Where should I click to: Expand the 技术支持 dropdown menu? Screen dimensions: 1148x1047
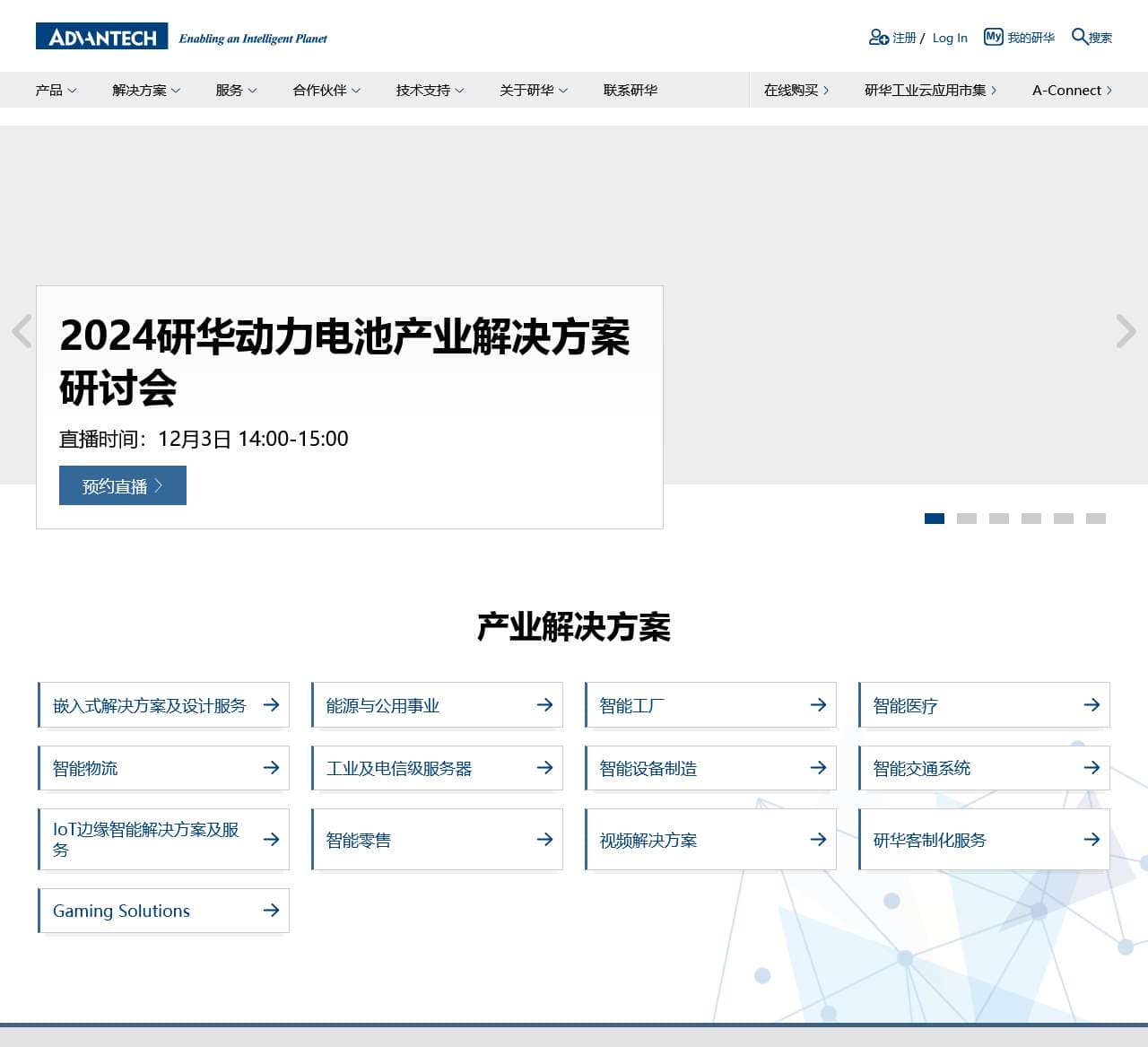pyautogui.click(x=430, y=90)
